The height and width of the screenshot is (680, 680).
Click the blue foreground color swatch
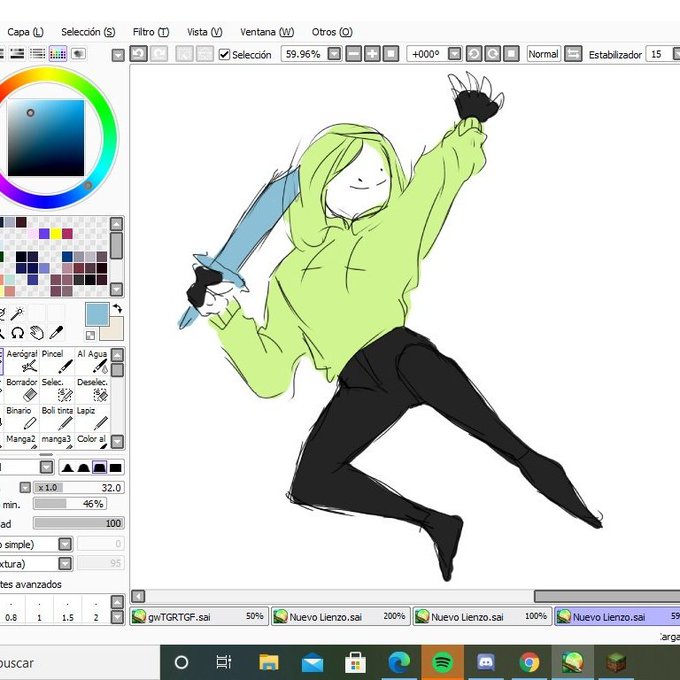click(x=96, y=314)
